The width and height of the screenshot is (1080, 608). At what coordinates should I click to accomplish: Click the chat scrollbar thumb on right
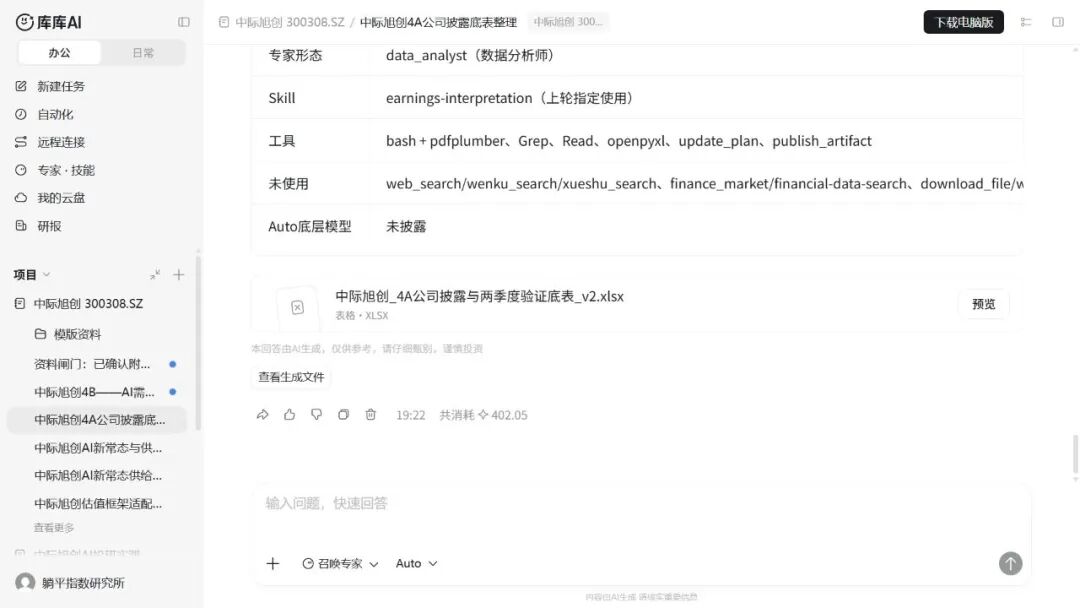tap(1075, 454)
